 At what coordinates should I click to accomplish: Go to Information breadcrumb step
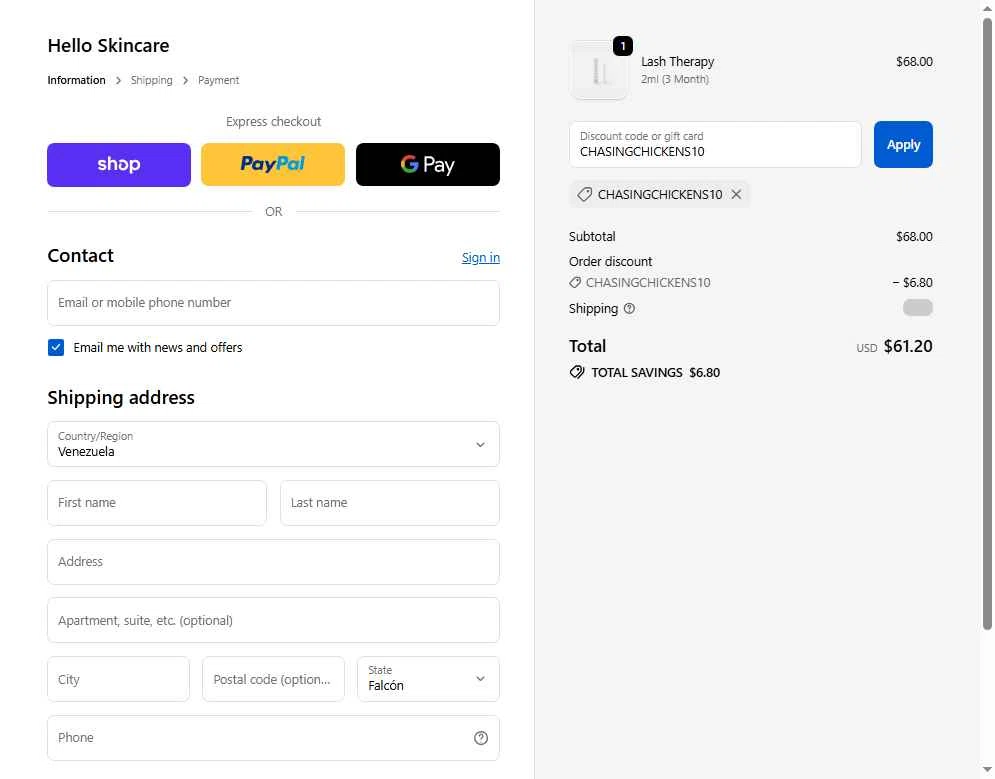pos(76,80)
